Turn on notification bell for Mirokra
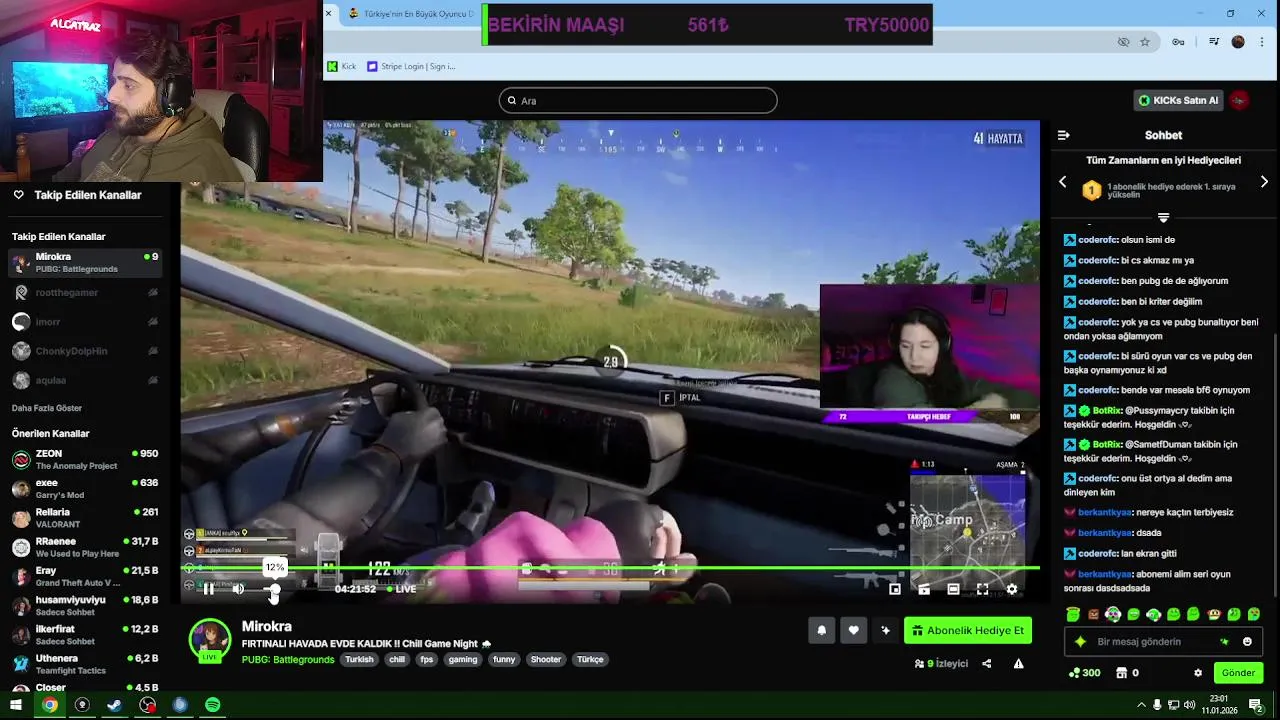The image size is (1280, 720). (x=821, y=630)
